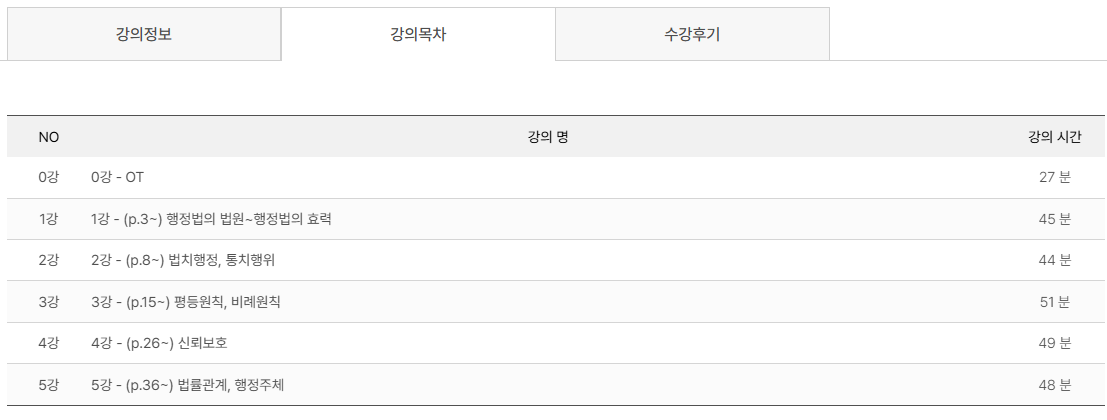Viewport: 1107px width, 420px height.
Task: Select the '48 분' duration cell
Action: (x=1054, y=384)
